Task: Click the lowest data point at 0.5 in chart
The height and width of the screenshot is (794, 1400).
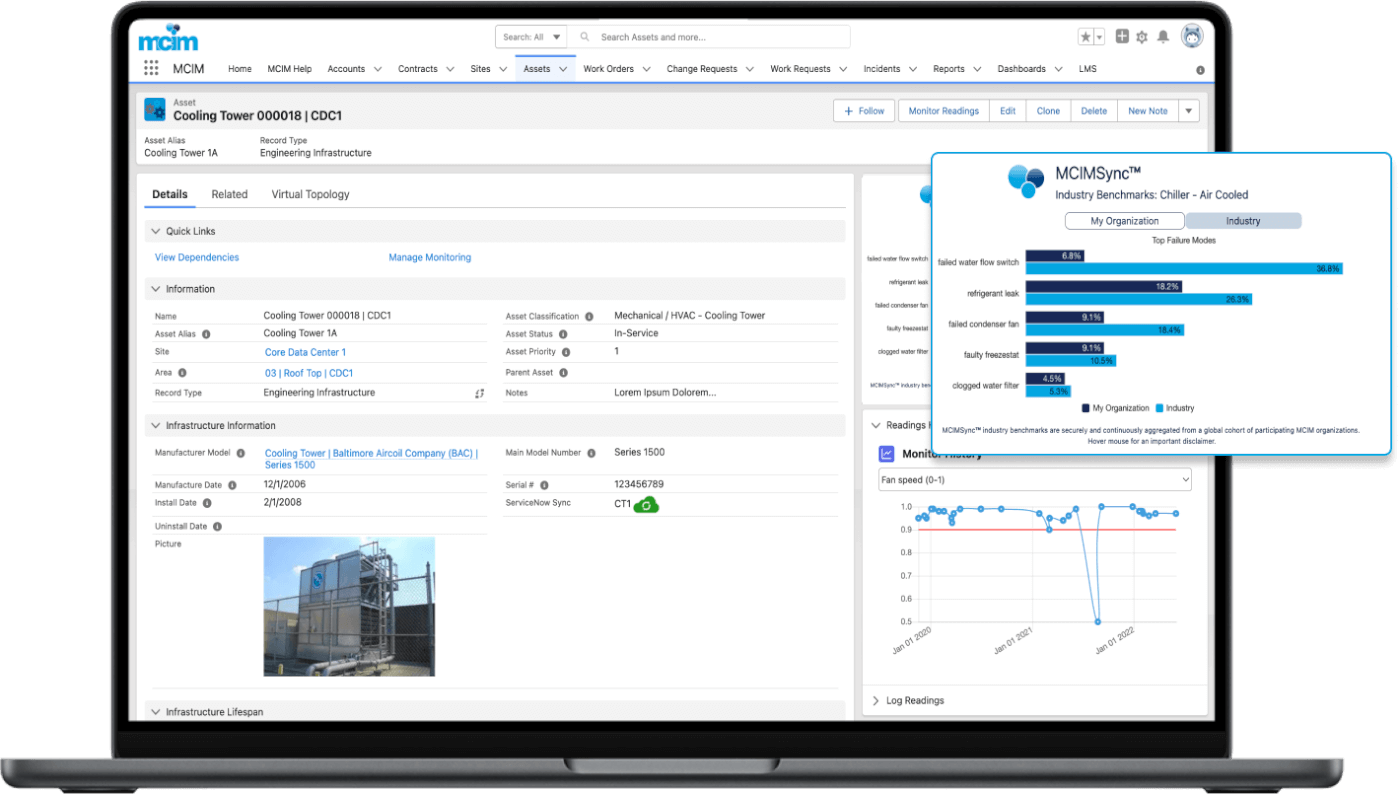Action: 1097,622
